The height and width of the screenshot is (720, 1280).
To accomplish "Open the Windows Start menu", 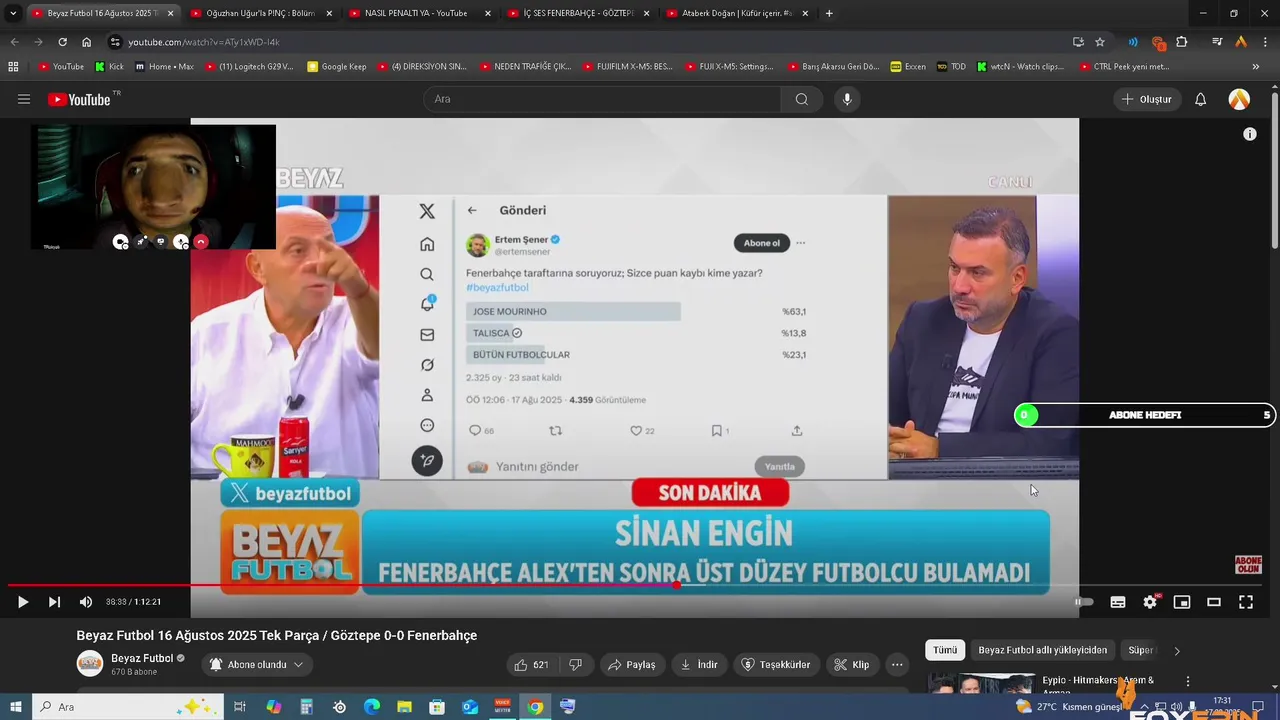I will click(15, 707).
